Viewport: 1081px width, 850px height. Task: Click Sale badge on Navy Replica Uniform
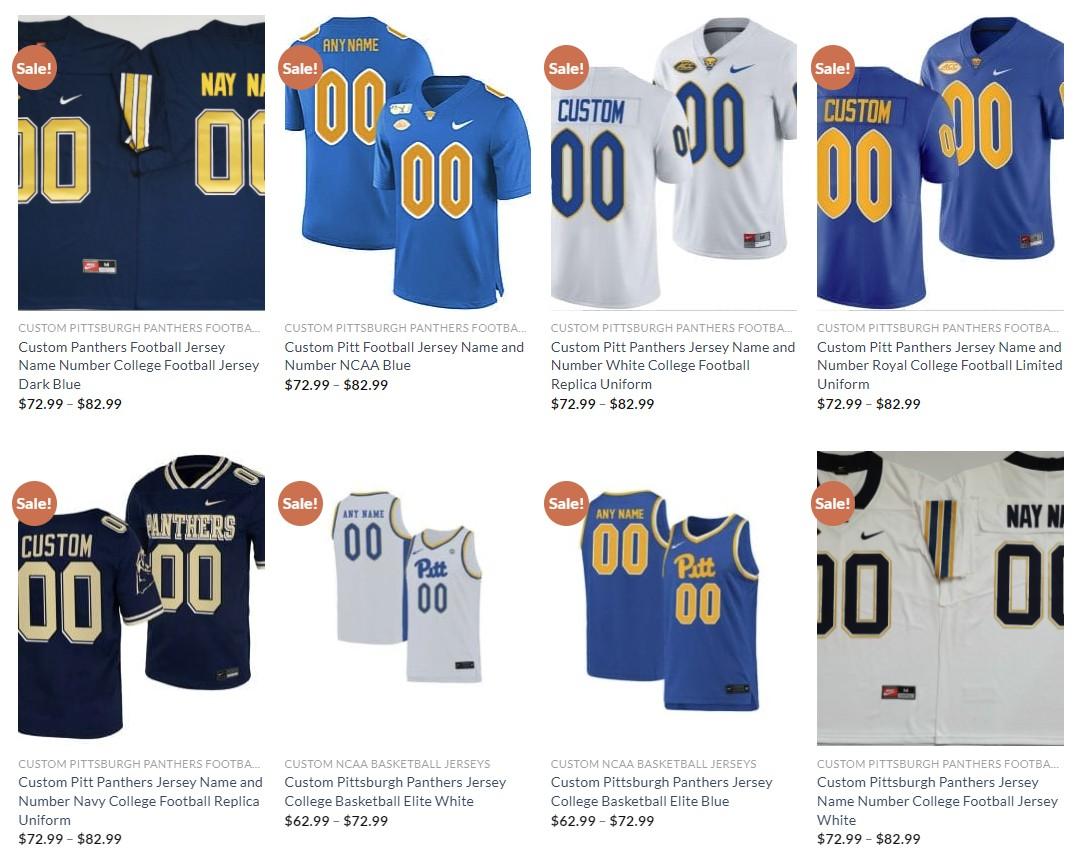[x=34, y=503]
